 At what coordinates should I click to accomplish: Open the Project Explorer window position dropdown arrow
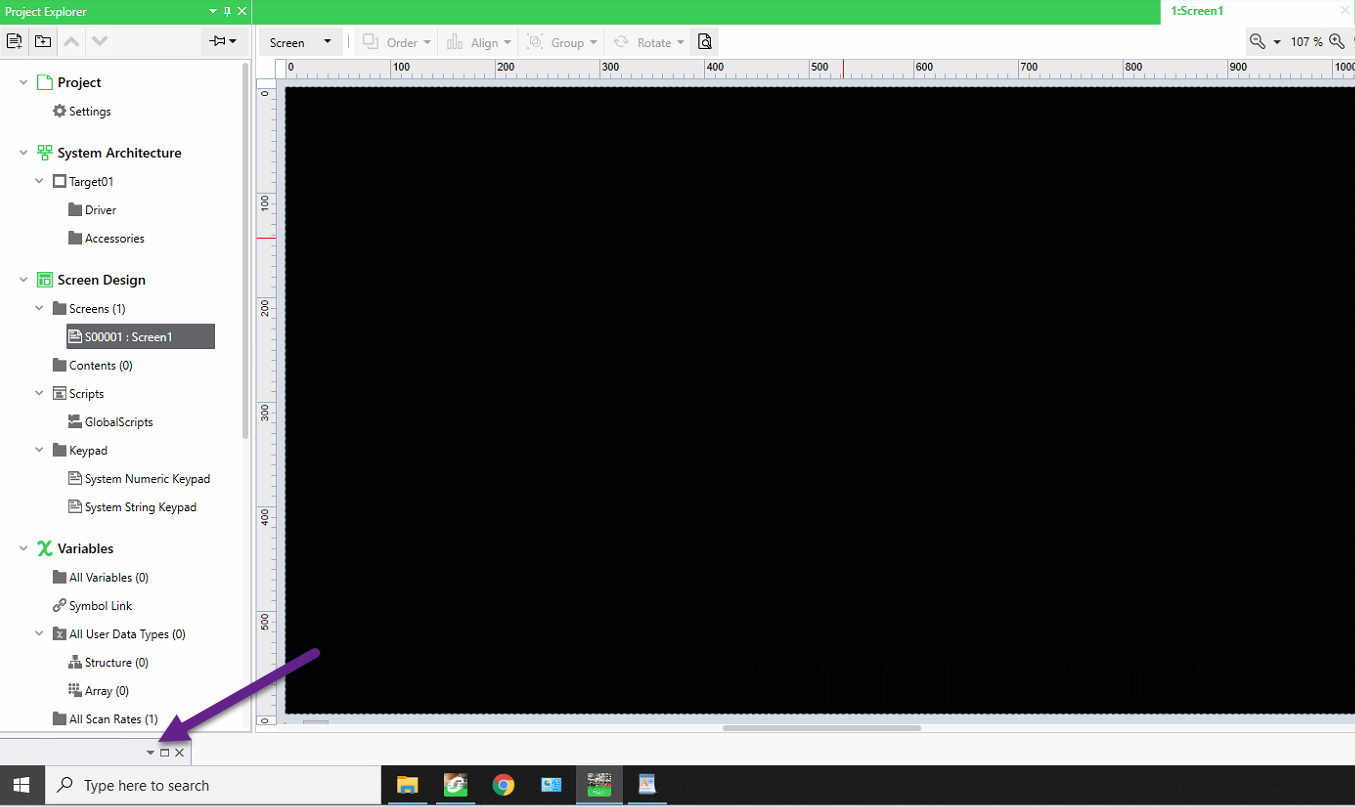(x=213, y=11)
